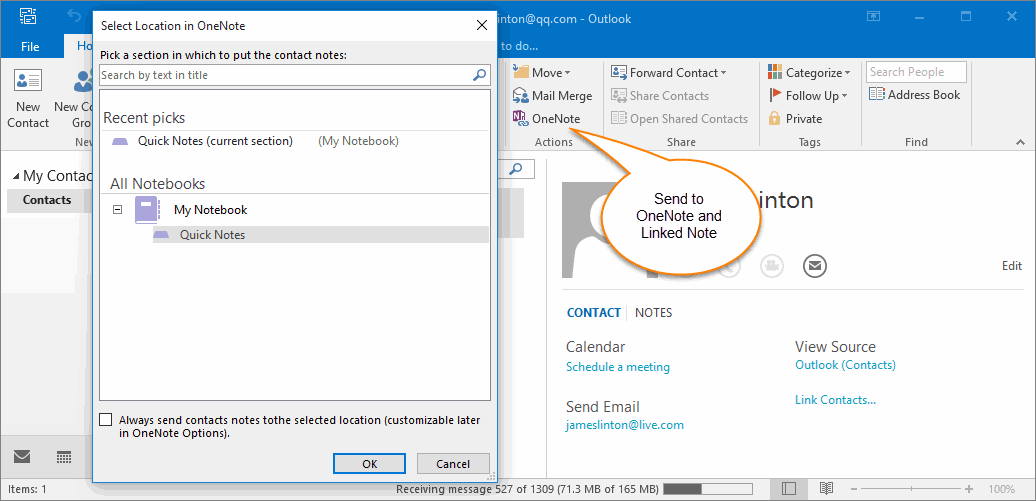The image size is (1036, 501).
Task: Click Schedule a meeting link
Action: 618,367
